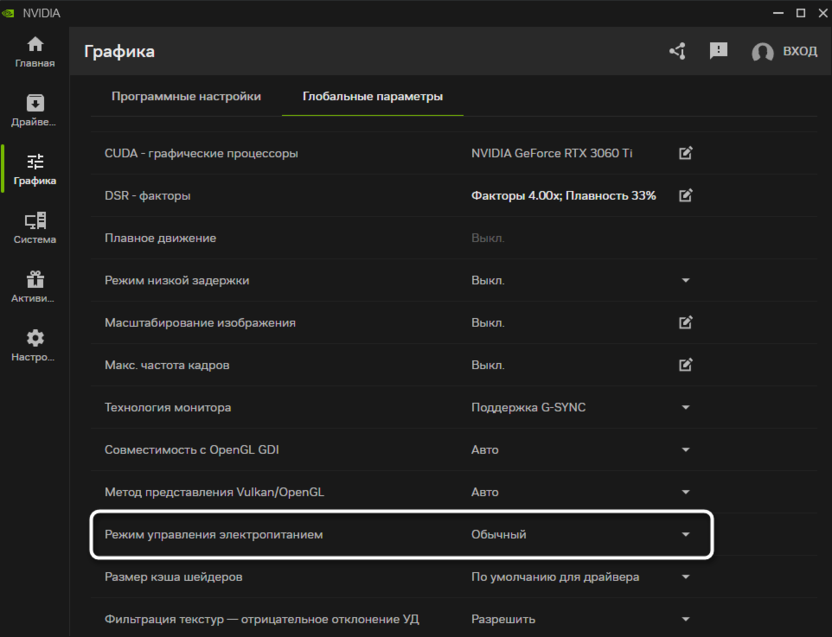Open Режим управления электропитанием dropdown
The height and width of the screenshot is (637, 832).
pyautogui.click(x=685, y=535)
